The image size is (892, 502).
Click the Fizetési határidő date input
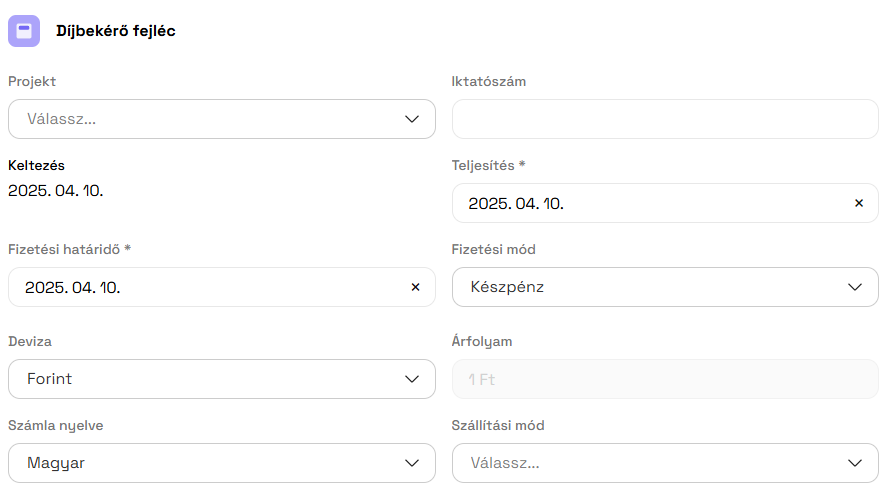[200, 287]
